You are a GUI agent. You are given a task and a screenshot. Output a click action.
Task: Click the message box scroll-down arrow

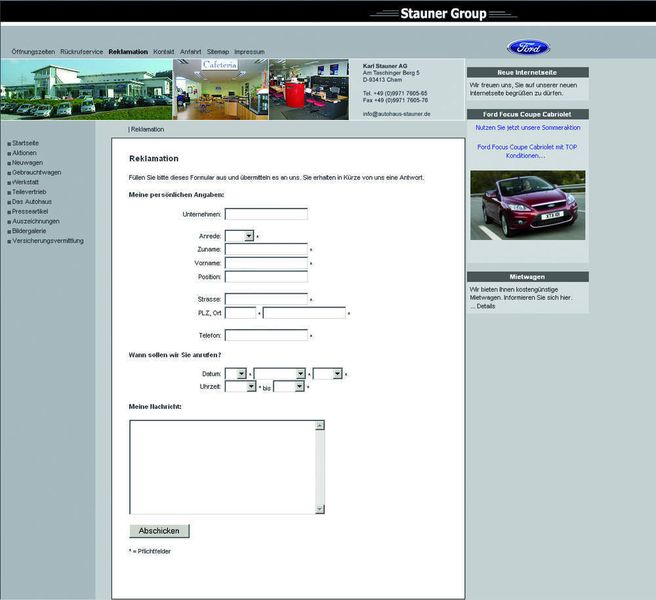[x=320, y=510]
